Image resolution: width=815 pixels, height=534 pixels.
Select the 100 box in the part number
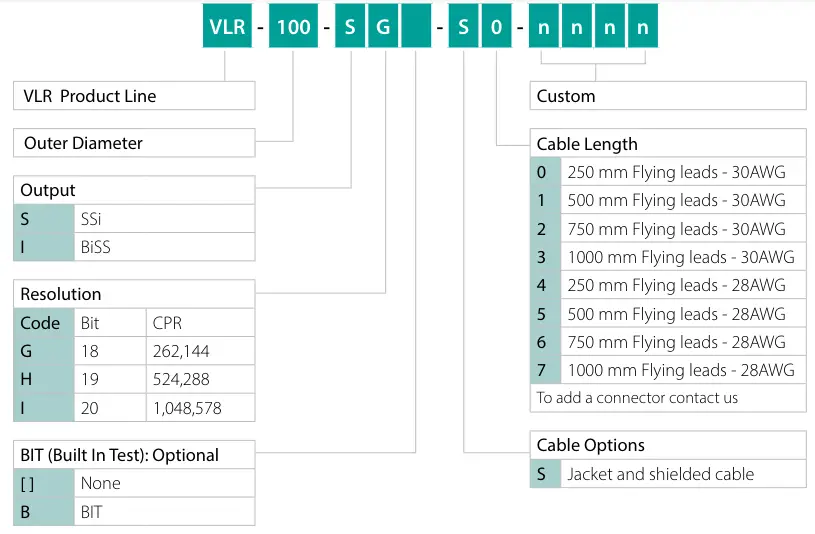[293, 27]
